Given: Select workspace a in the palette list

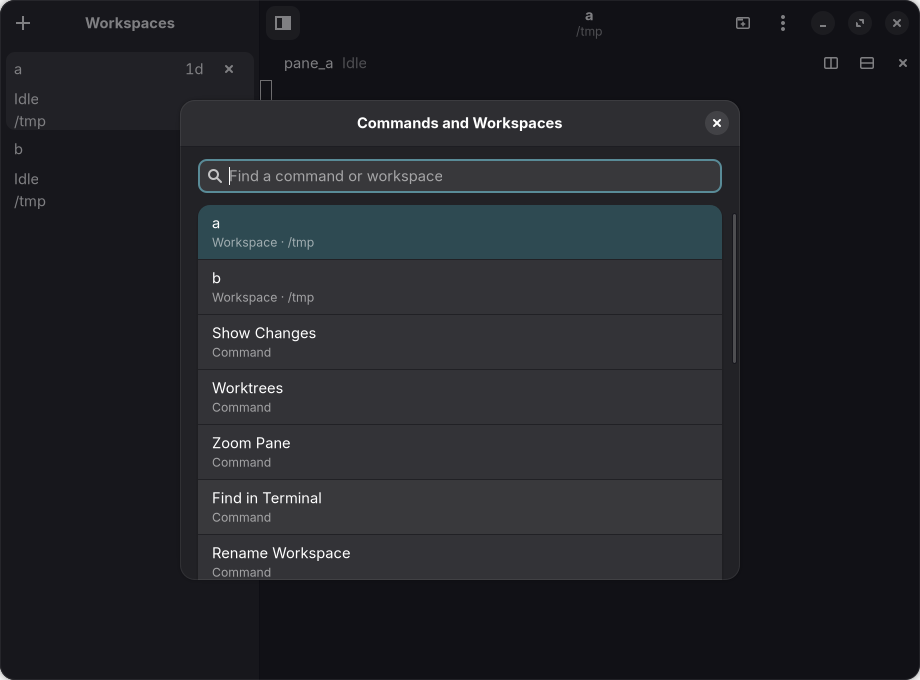Looking at the screenshot, I should pos(460,232).
